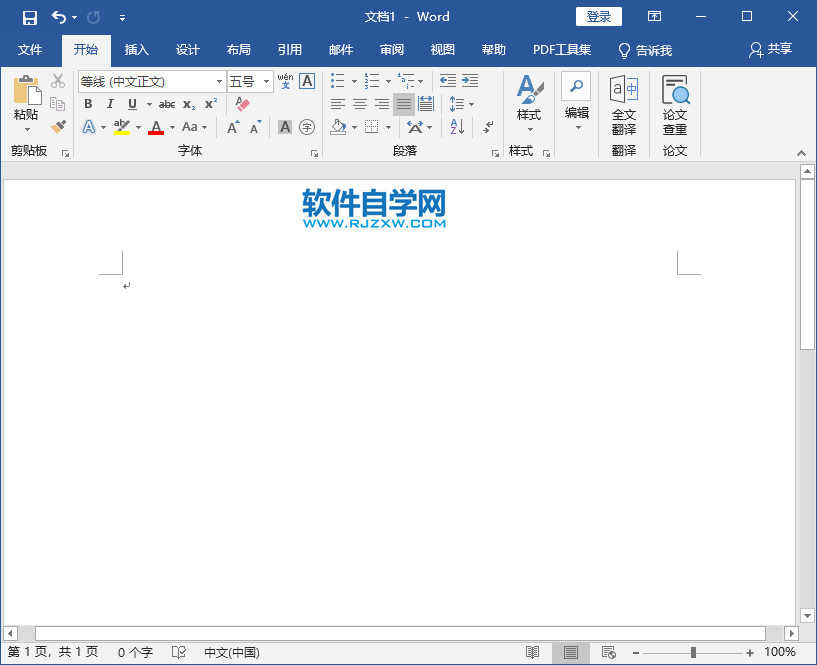
Task: Apply the format painter
Action: click(x=58, y=126)
